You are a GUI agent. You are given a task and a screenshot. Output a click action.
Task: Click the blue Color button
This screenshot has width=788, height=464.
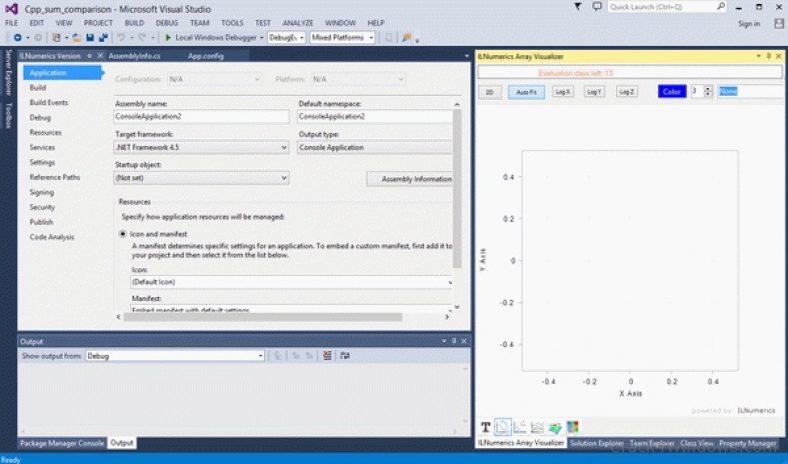(x=672, y=91)
